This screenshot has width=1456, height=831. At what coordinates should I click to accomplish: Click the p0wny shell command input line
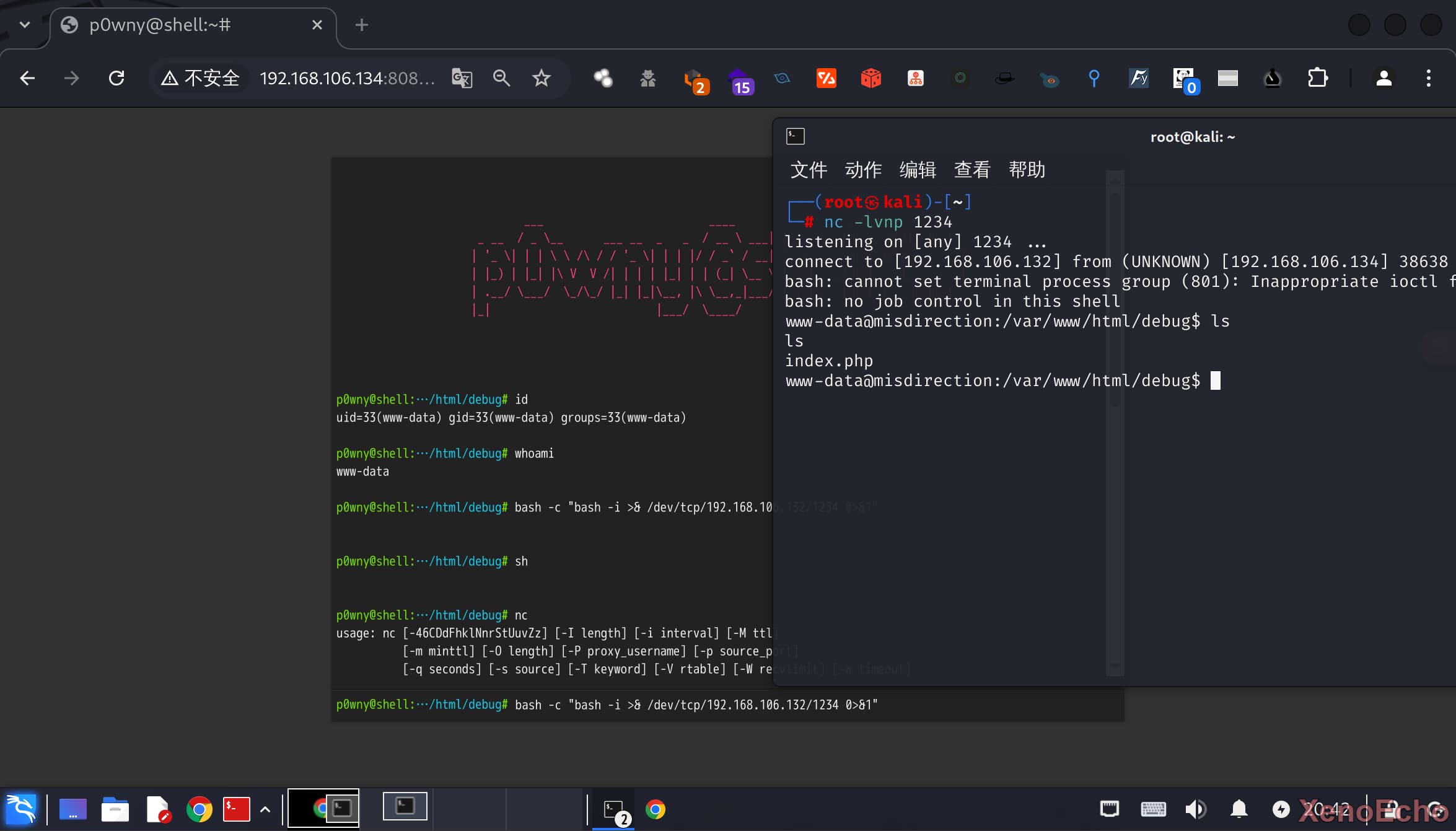[x=694, y=705]
